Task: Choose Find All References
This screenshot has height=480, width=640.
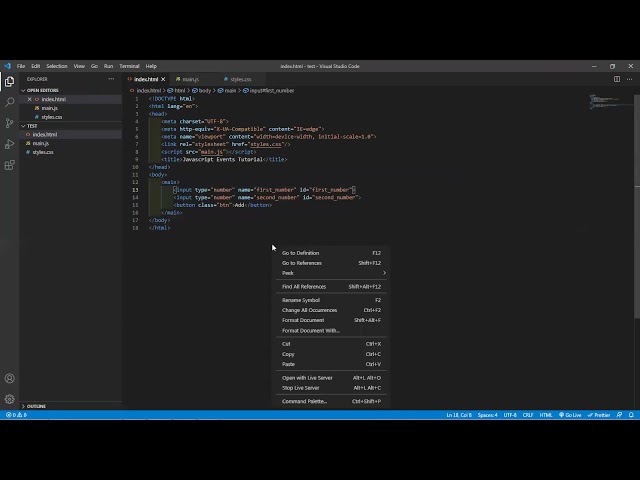Action: tap(331, 287)
